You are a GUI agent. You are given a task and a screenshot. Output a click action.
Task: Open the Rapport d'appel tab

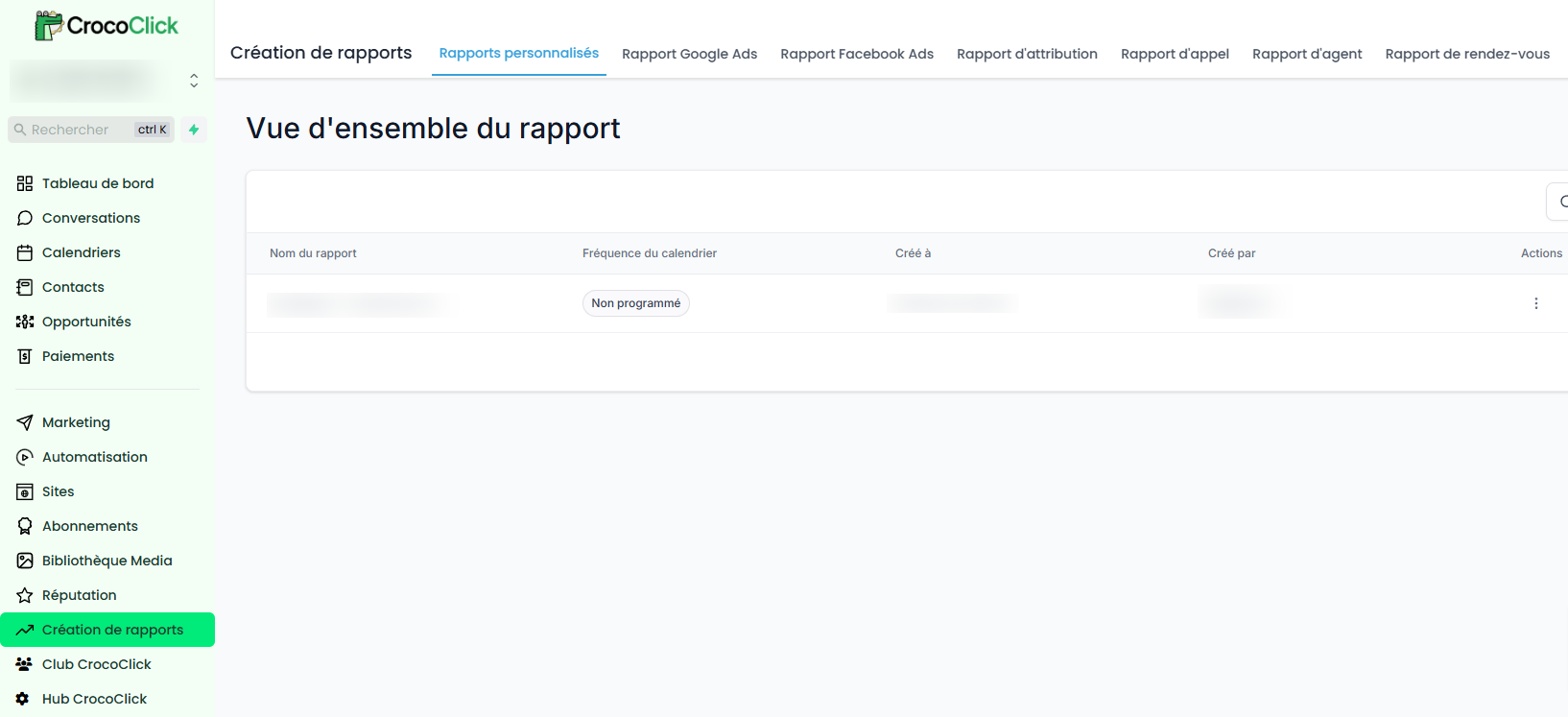pyautogui.click(x=1175, y=54)
